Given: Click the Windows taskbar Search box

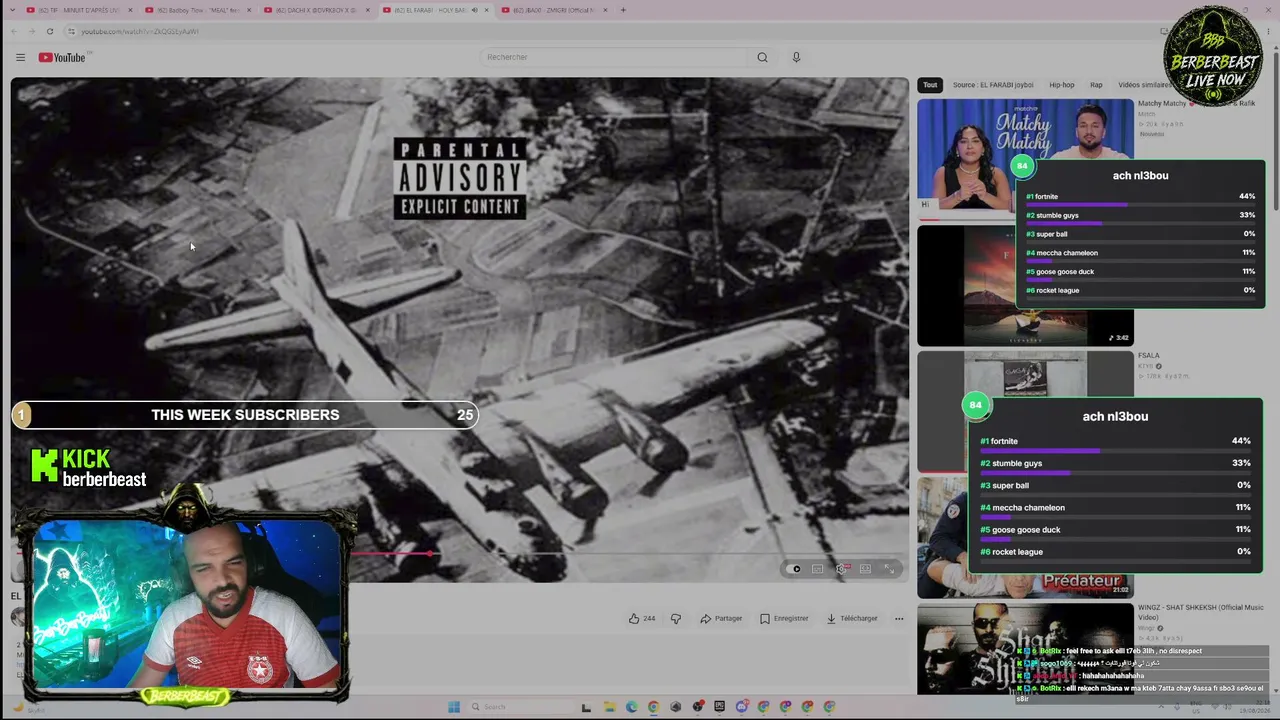Looking at the screenshot, I should pos(520,707).
